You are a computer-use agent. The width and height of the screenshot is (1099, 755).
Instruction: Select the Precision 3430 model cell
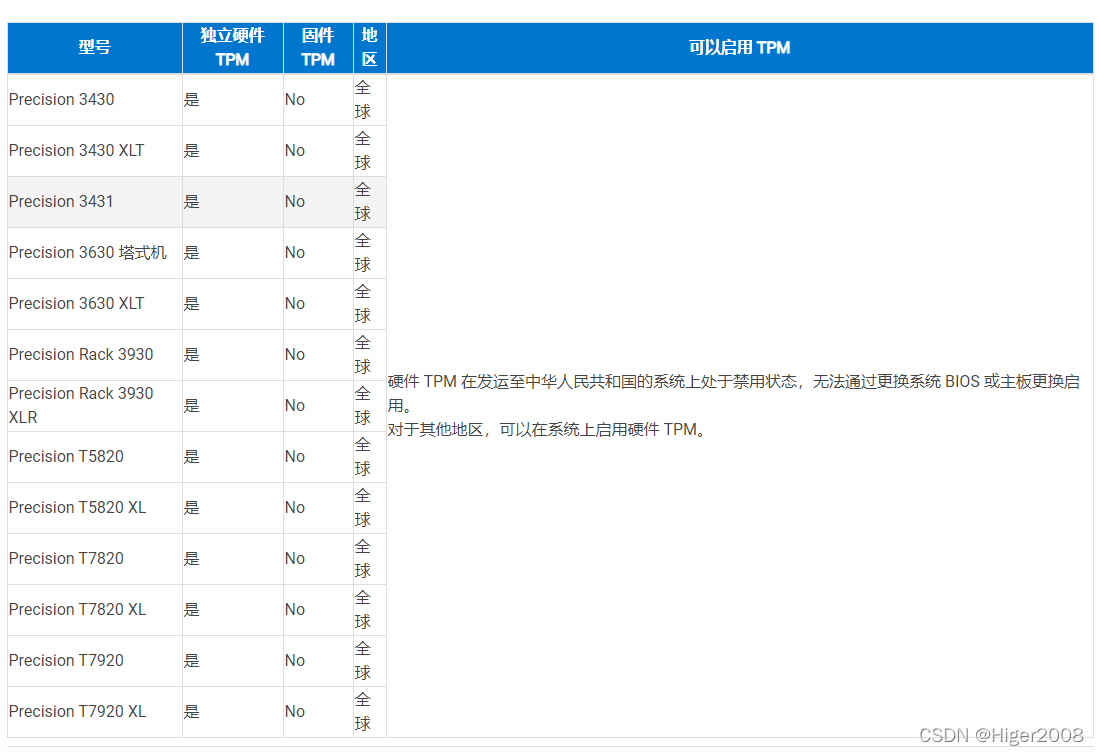click(x=95, y=100)
